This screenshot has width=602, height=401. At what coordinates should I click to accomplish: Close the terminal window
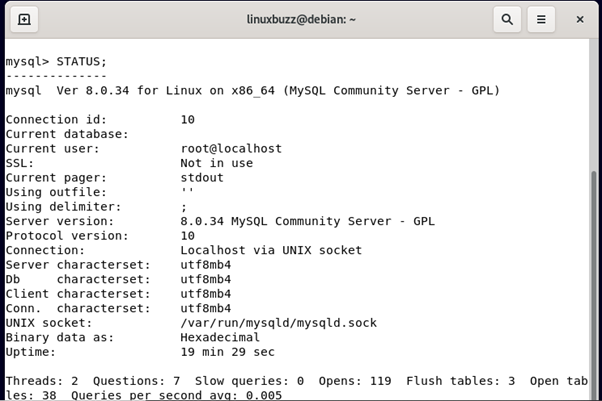coord(580,19)
